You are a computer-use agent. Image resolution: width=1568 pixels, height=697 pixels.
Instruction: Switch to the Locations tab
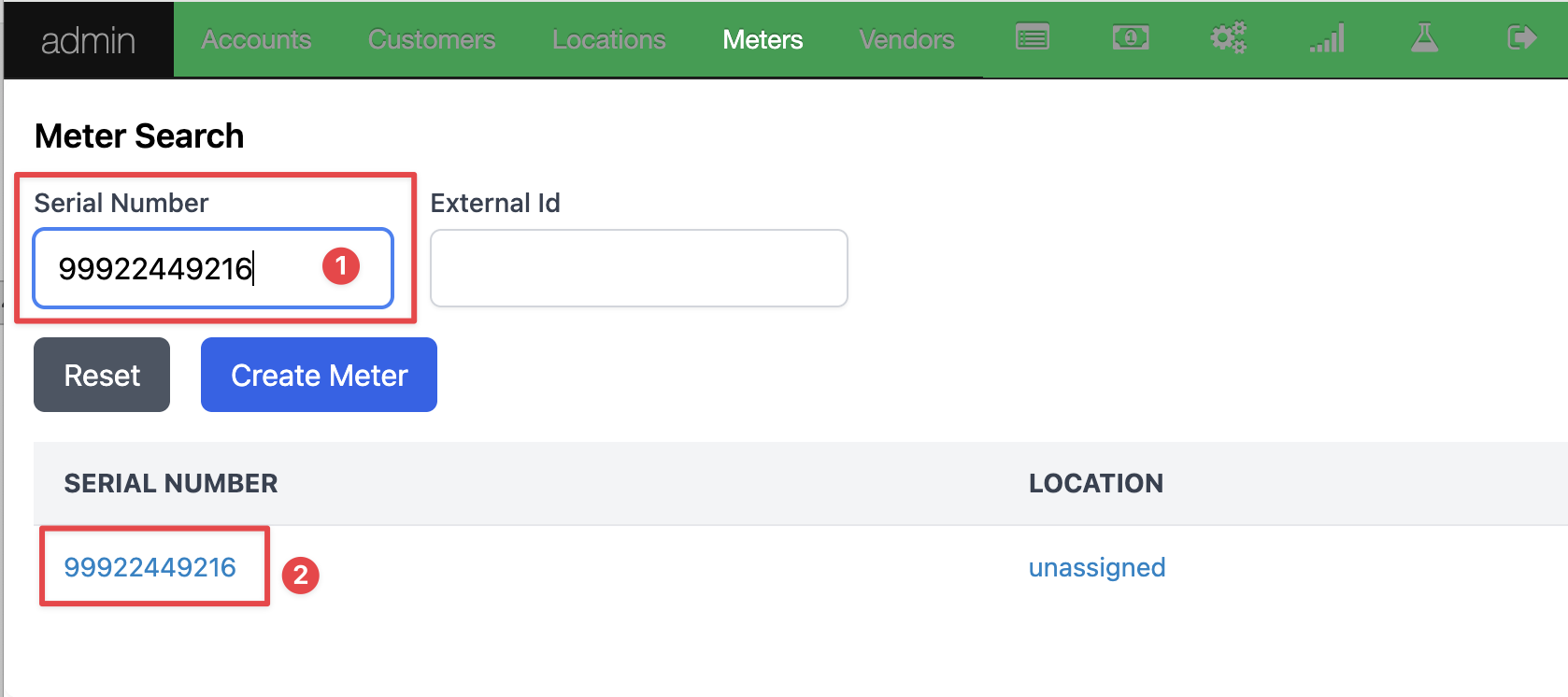click(x=608, y=39)
